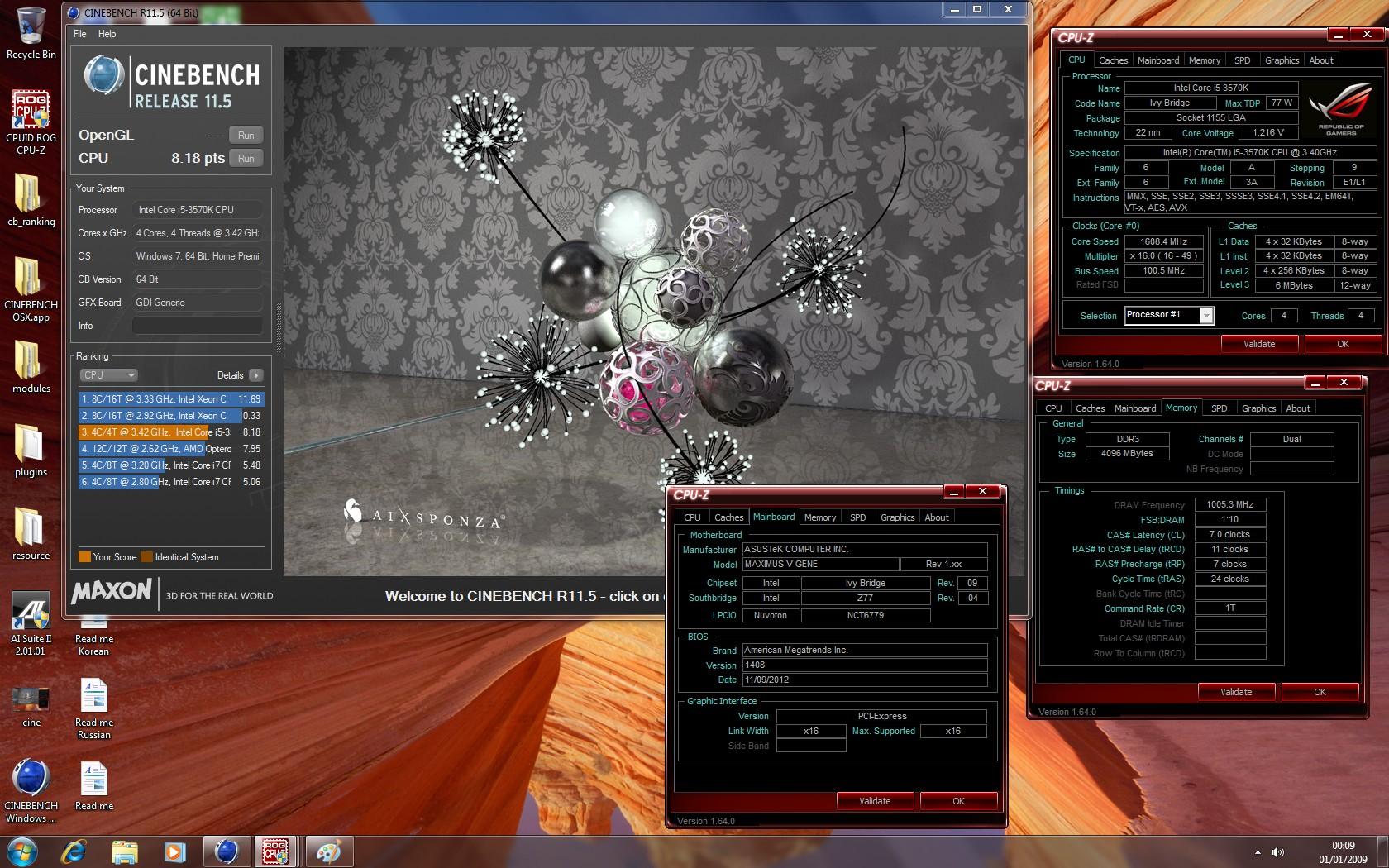Click the Show desktop strip on the taskbar
The width and height of the screenshot is (1389, 868).
coord(1382,851)
